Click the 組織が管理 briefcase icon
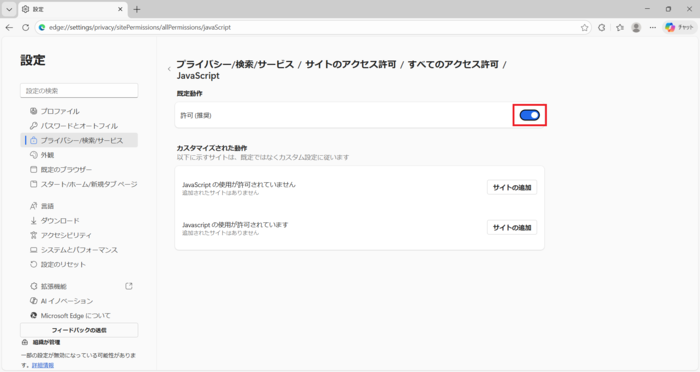The image size is (700, 372). pos(25,342)
